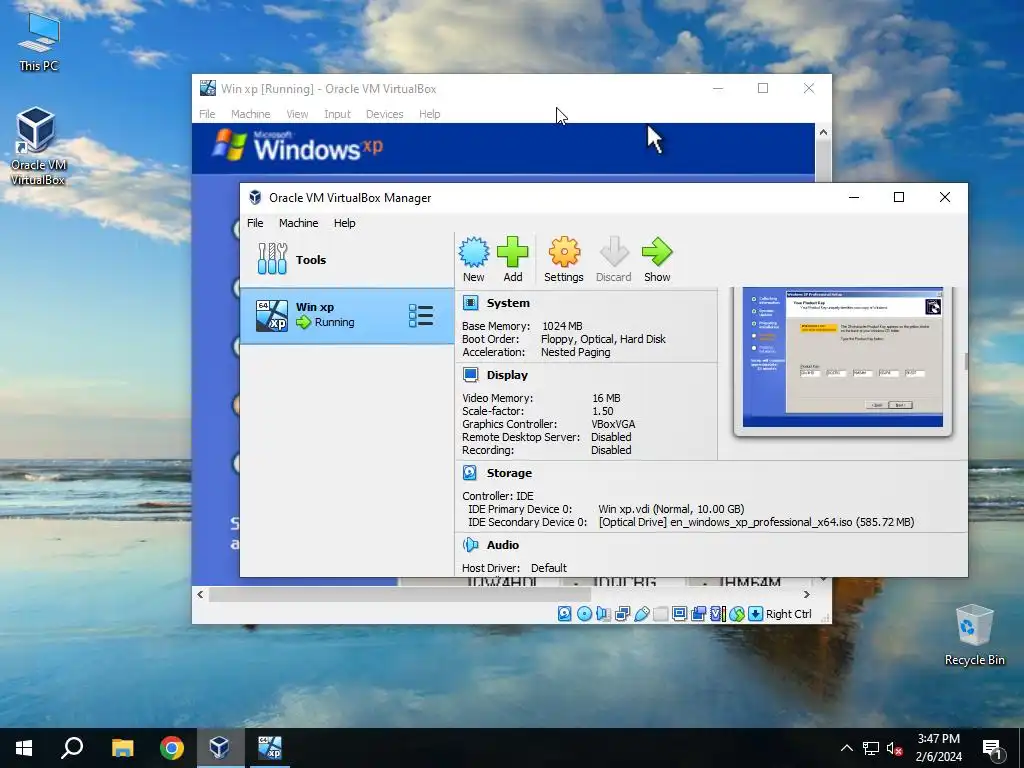The width and height of the screenshot is (1024, 768).
Task: Click the Audio section speaker icon
Action: point(470,544)
